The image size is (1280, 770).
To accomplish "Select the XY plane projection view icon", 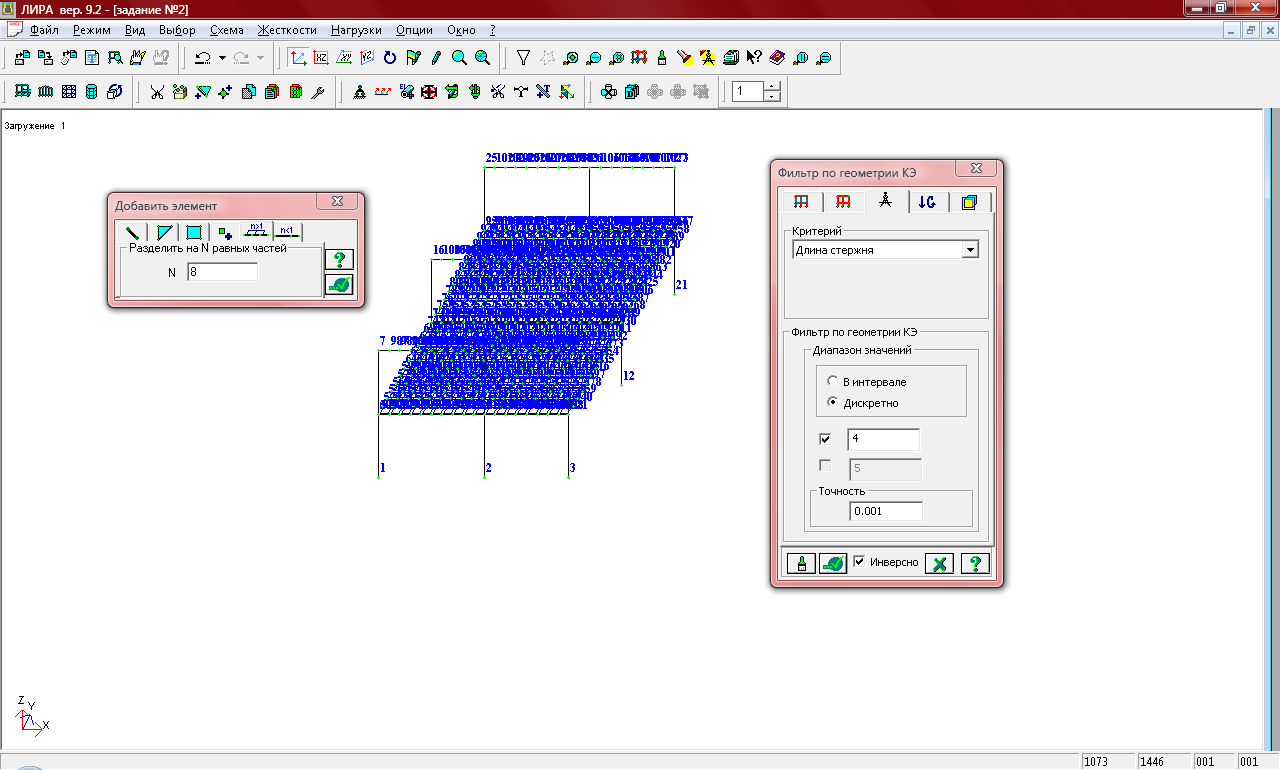I will coord(344,58).
